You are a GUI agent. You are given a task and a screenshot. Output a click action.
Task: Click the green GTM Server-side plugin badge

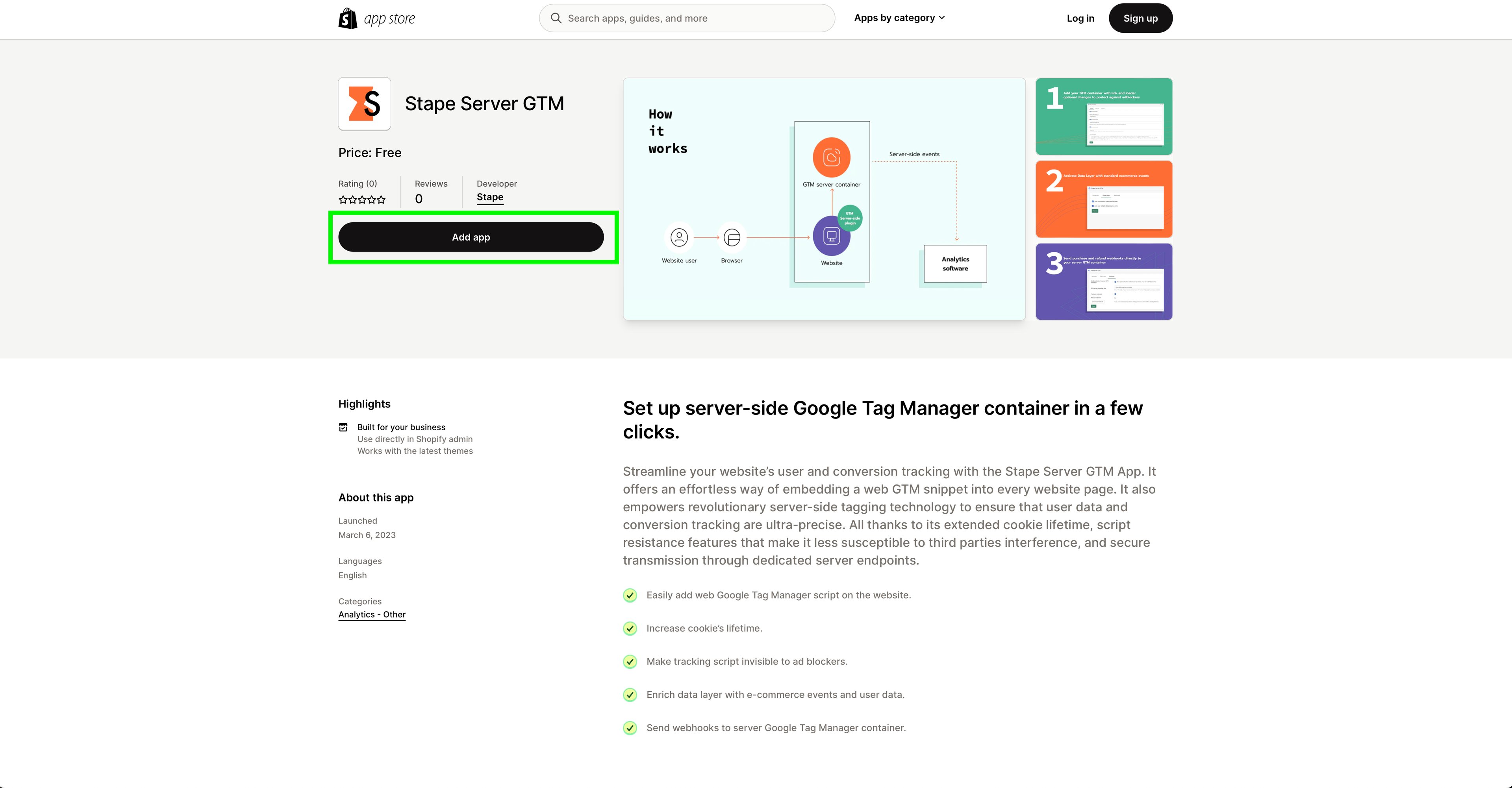click(849, 218)
